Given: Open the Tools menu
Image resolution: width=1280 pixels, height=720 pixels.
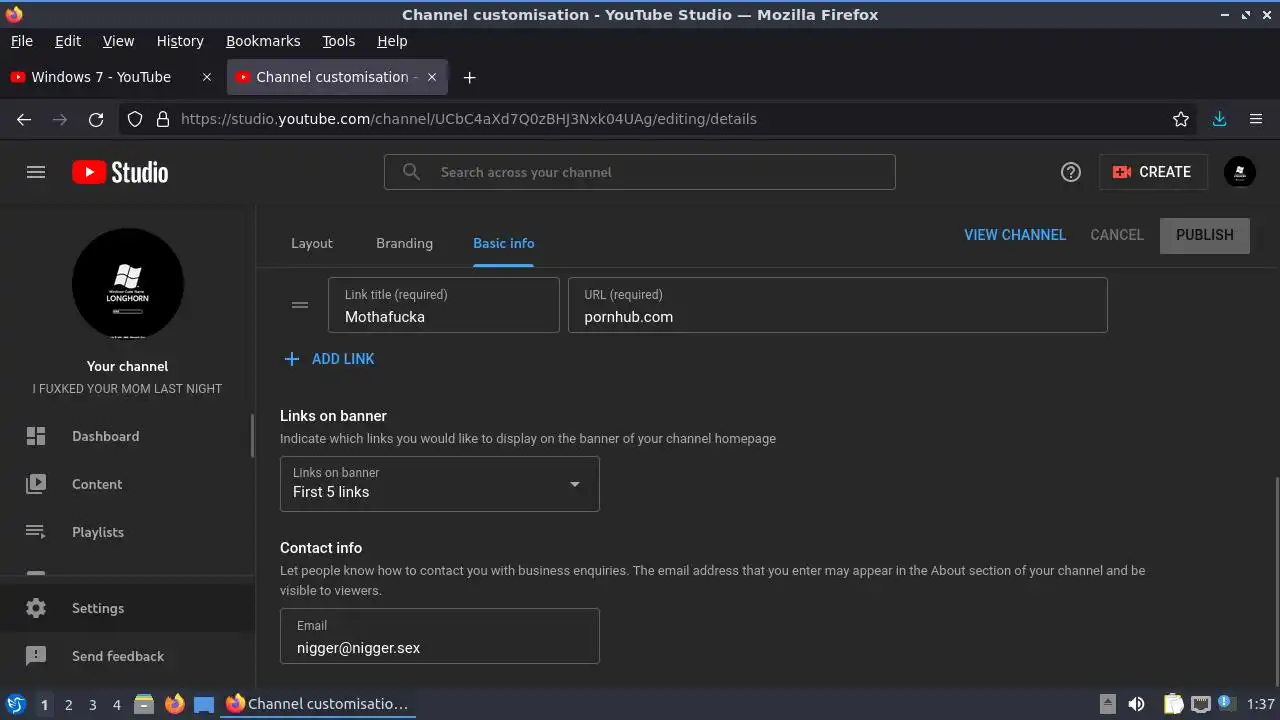Looking at the screenshot, I should 338,41.
